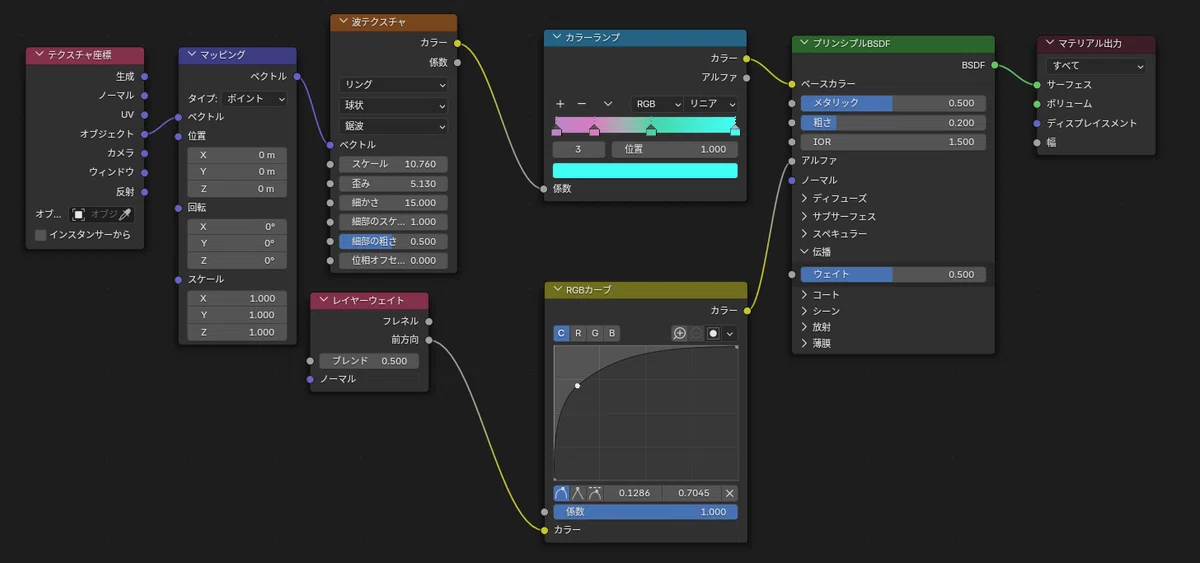Screen dimensions: 1200x563
Task: Adjust the 粗さ slider in Principled BSDF
Action: pos(893,122)
